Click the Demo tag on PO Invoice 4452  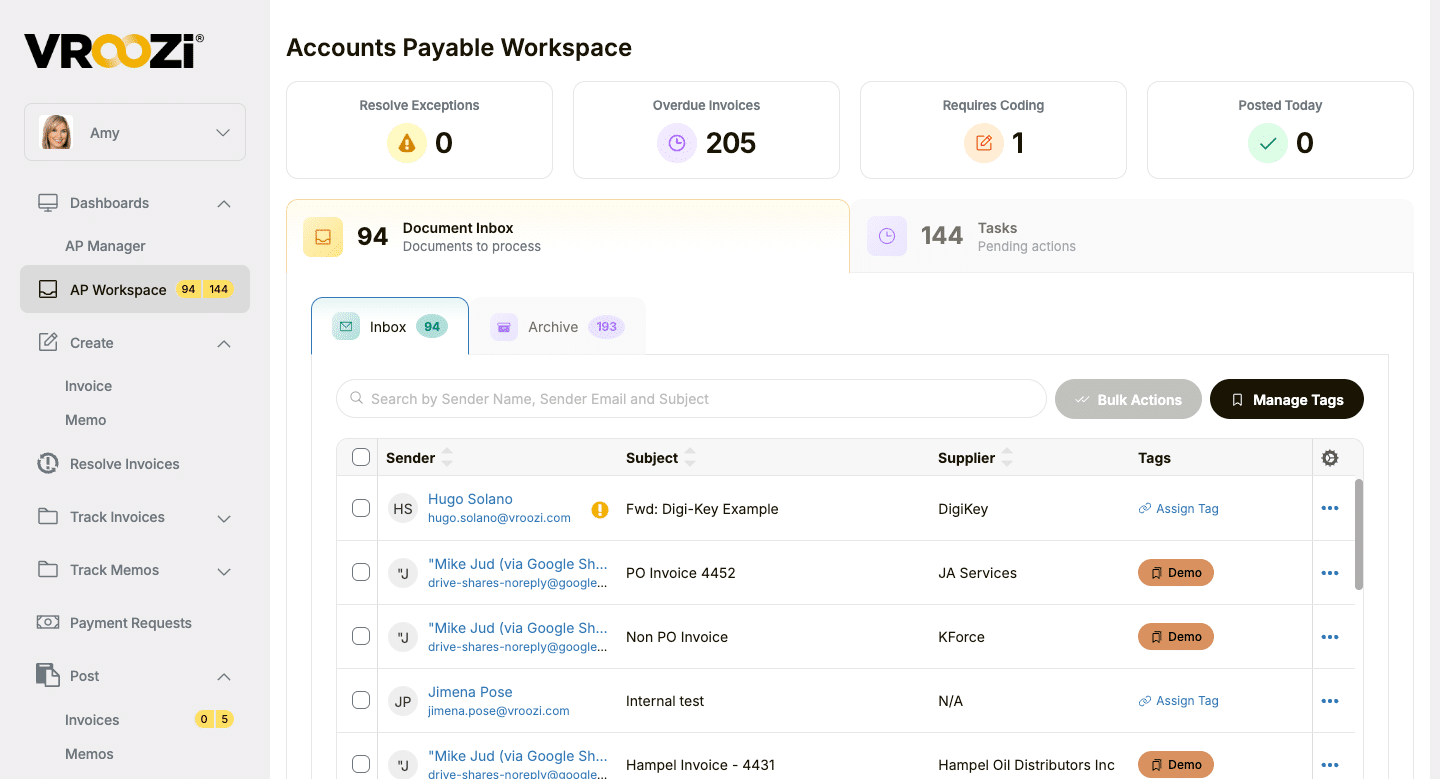(x=1176, y=573)
